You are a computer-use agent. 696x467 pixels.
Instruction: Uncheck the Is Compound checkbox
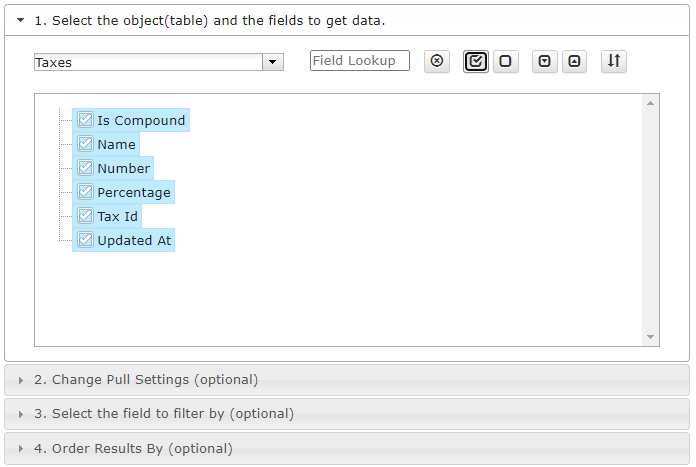85,120
